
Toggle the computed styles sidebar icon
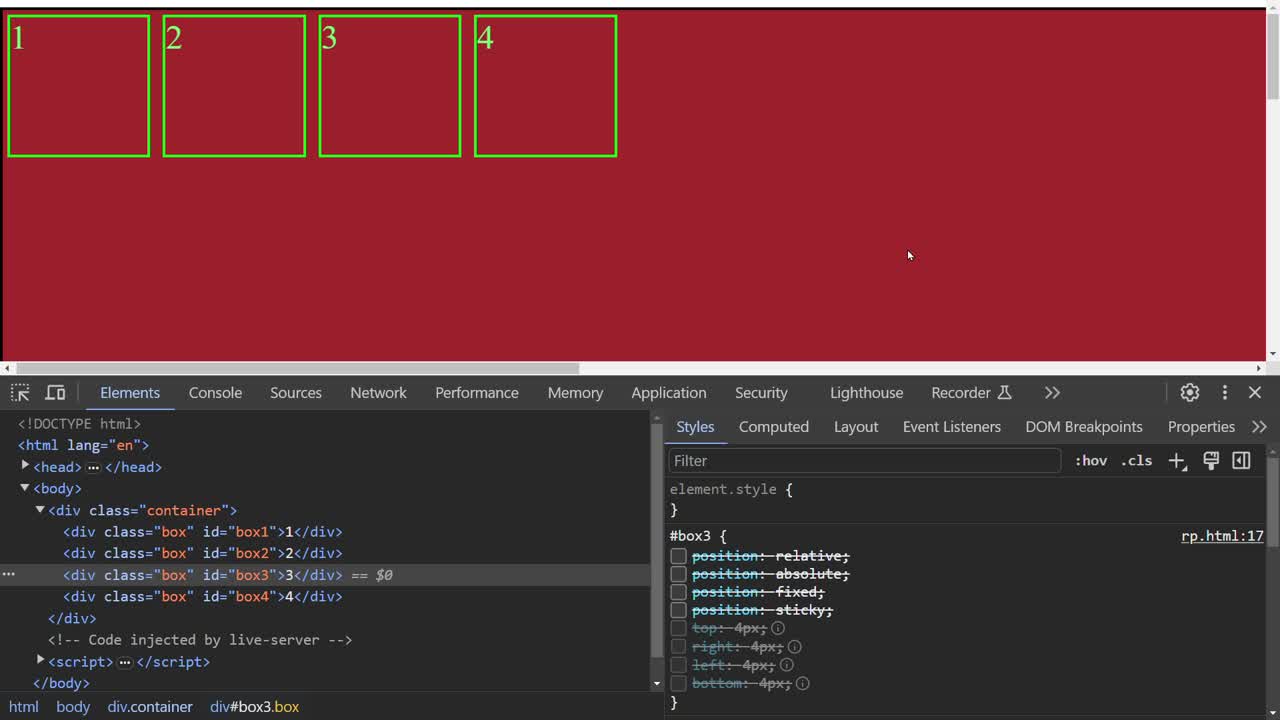1242,461
